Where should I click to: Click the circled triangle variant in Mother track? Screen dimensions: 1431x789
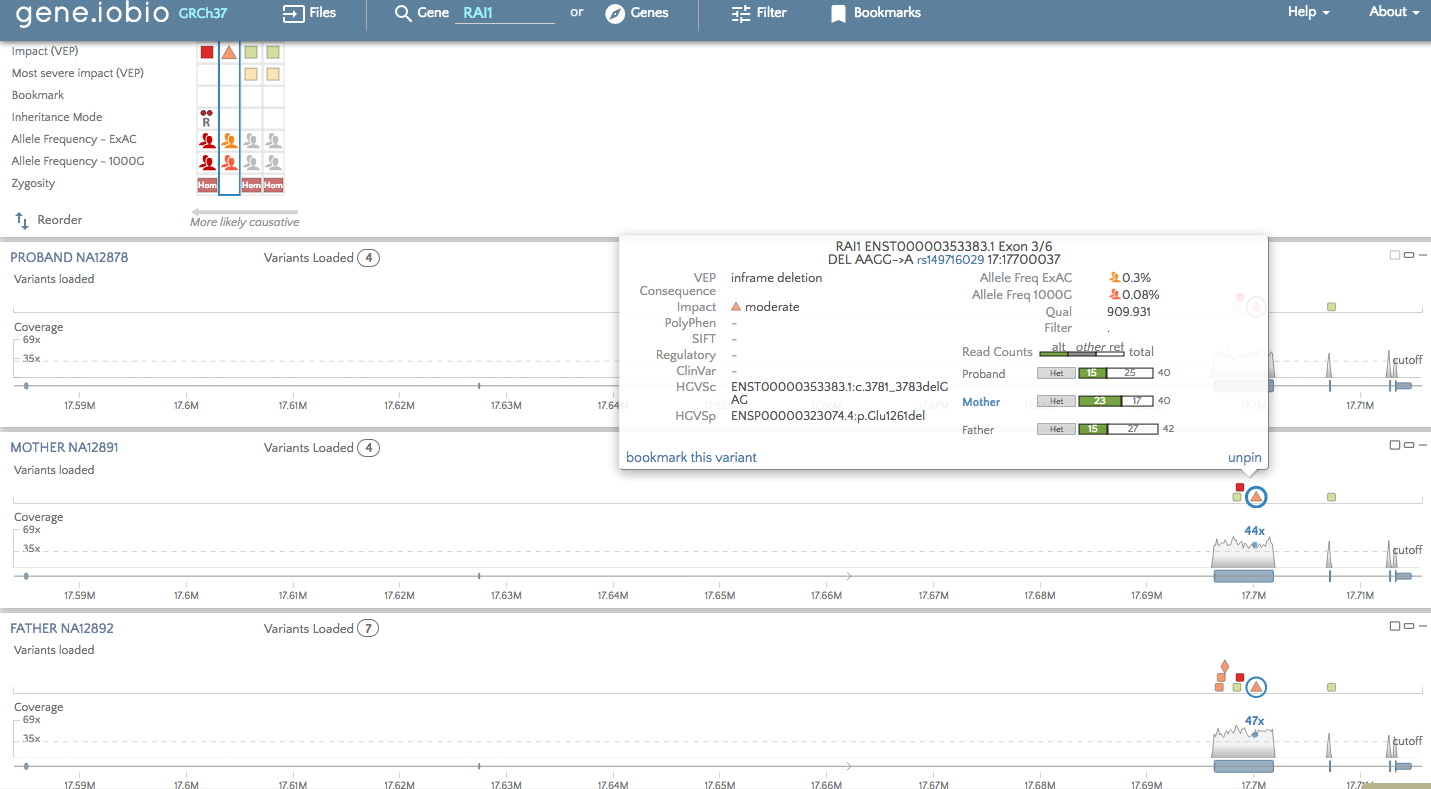coord(1256,497)
